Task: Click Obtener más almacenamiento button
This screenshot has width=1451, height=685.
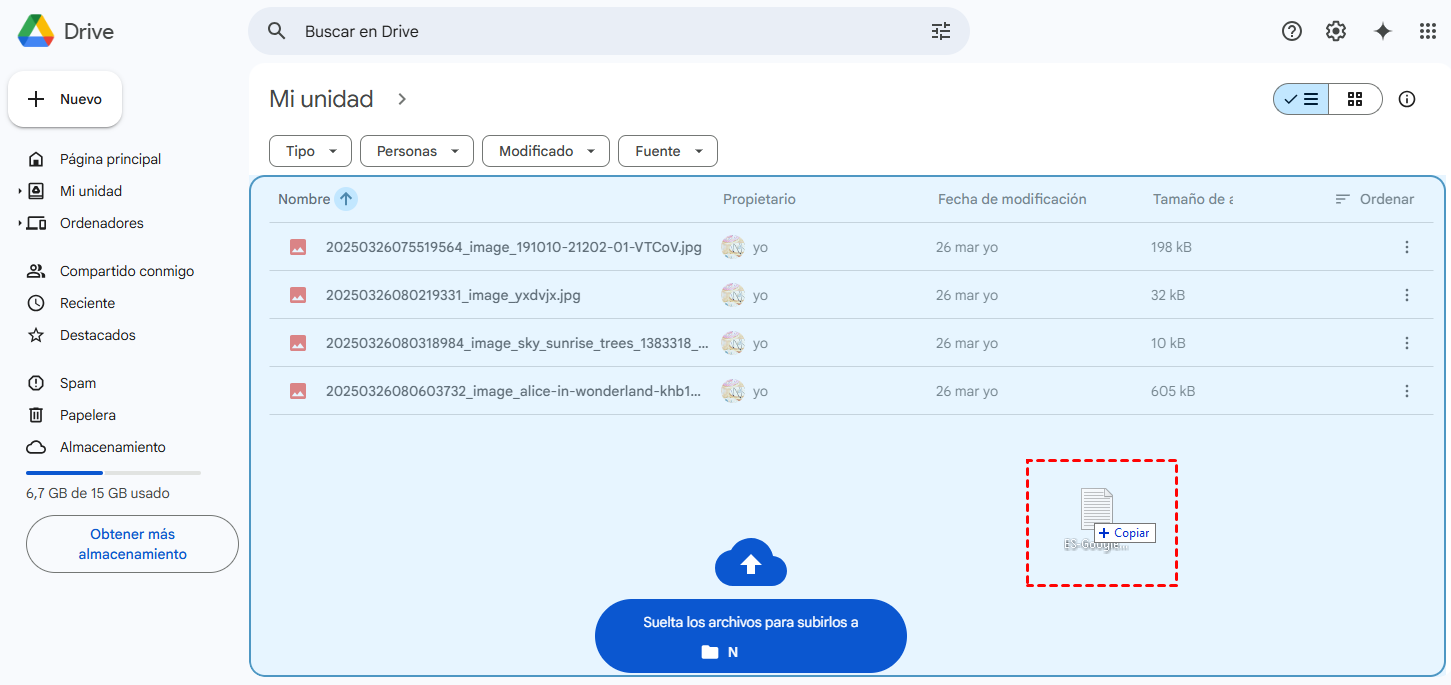Action: [132, 544]
